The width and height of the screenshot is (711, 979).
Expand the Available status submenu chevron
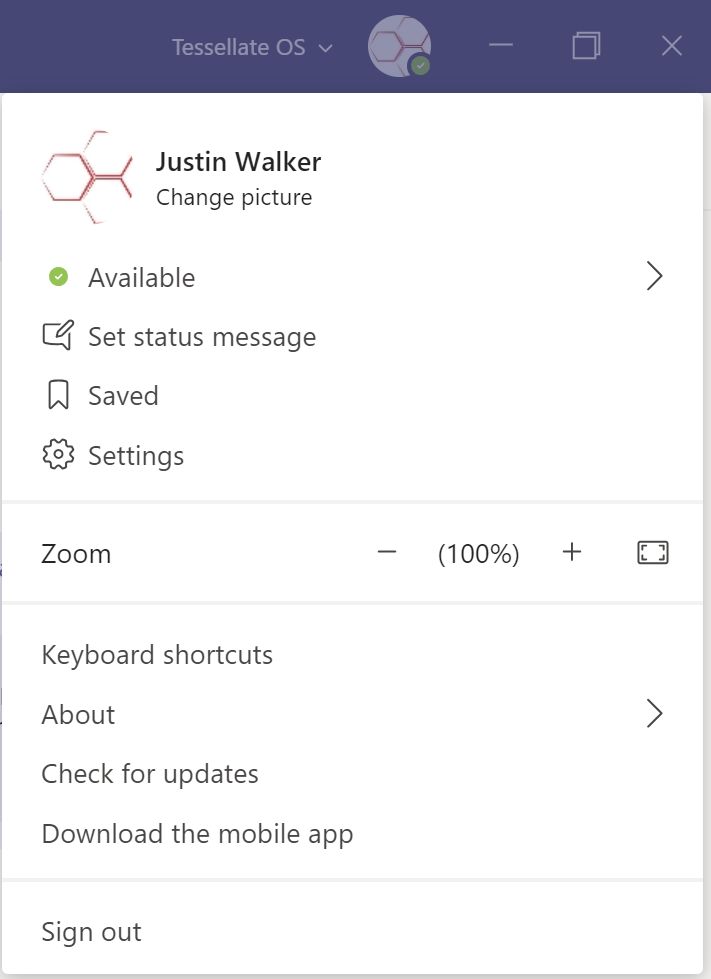(654, 276)
